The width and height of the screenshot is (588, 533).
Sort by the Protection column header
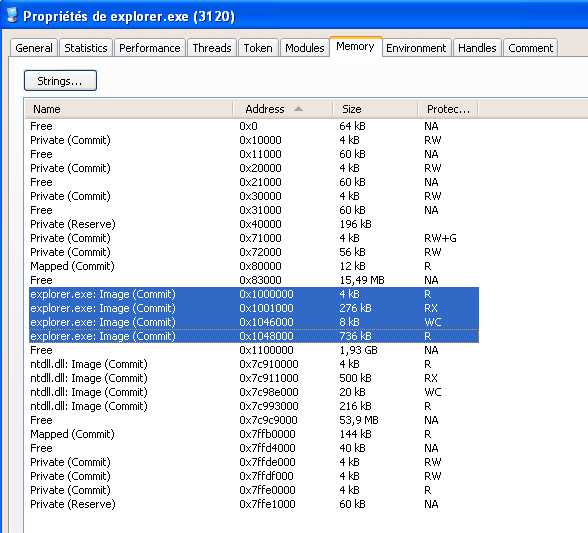(x=448, y=109)
